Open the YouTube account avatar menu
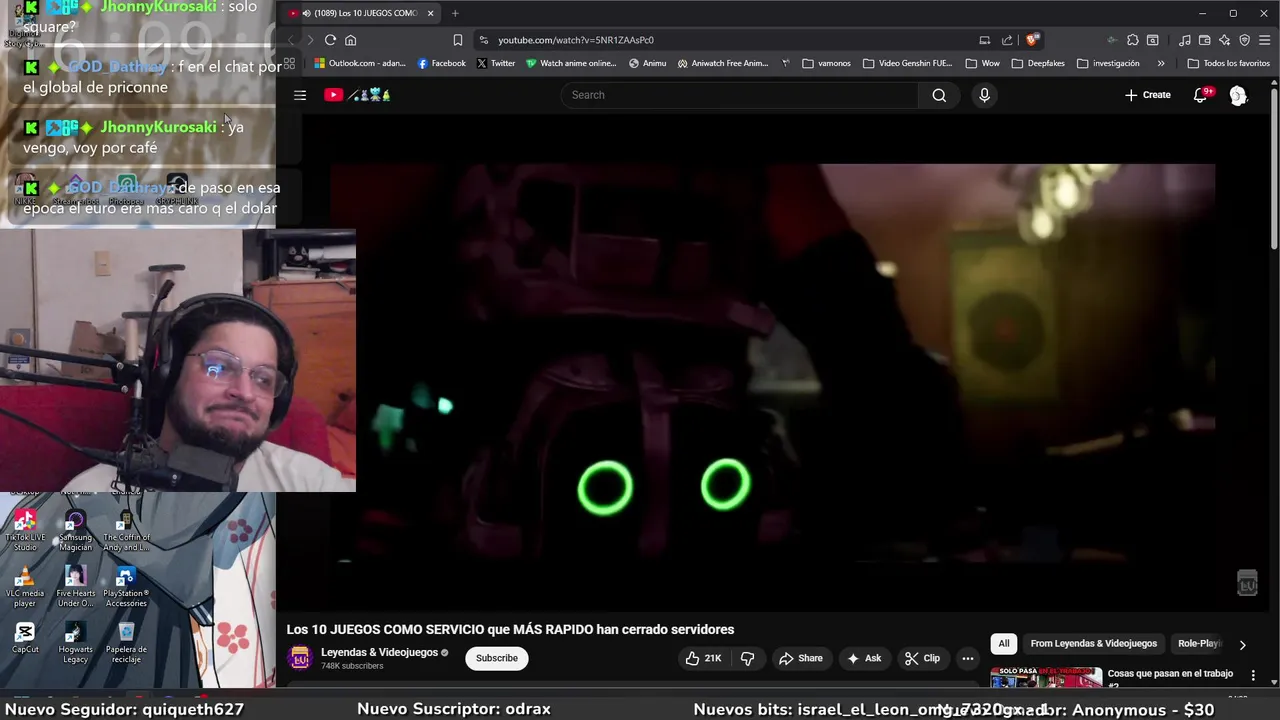 (1238, 95)
